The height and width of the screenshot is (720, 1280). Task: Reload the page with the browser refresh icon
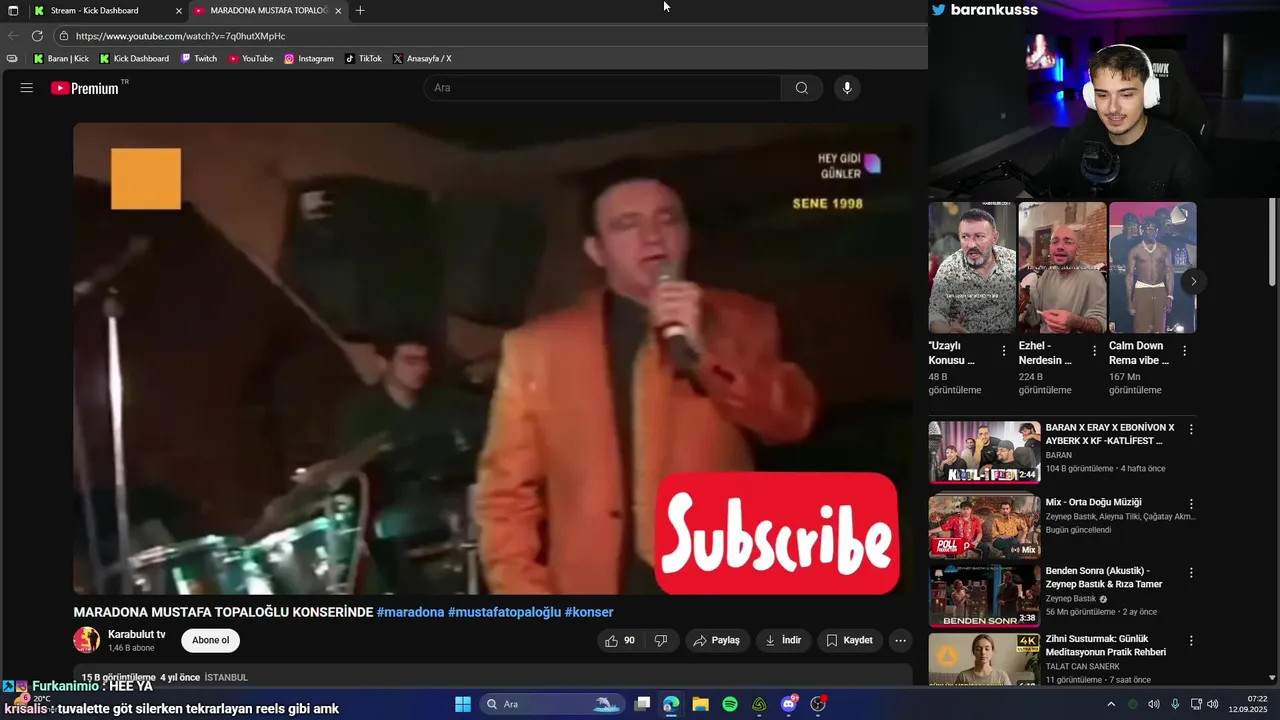37,36
